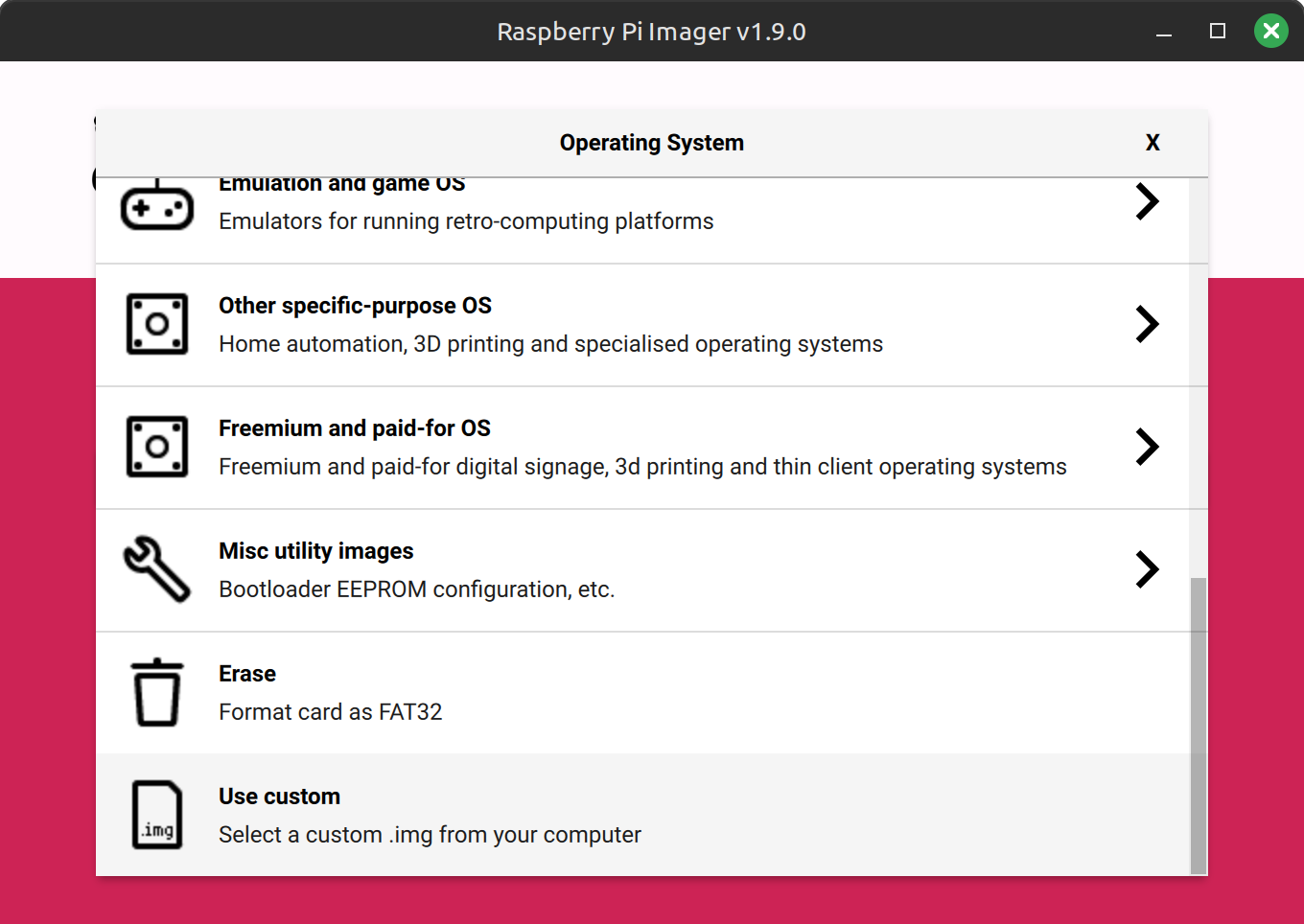
Task: Click 'Emulators for running retro-computing platforms' text
Action: coord(466,221)
